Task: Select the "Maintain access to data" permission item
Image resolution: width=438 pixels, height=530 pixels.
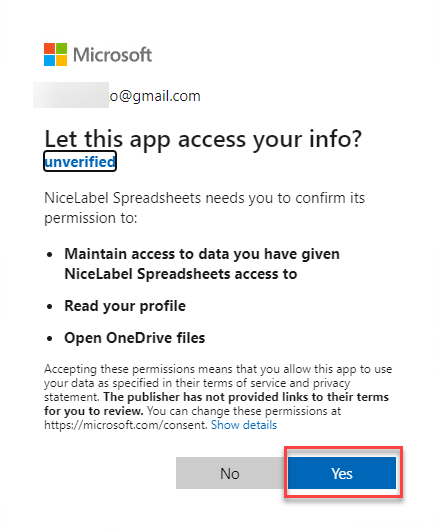Action: (x=202, y=264)
